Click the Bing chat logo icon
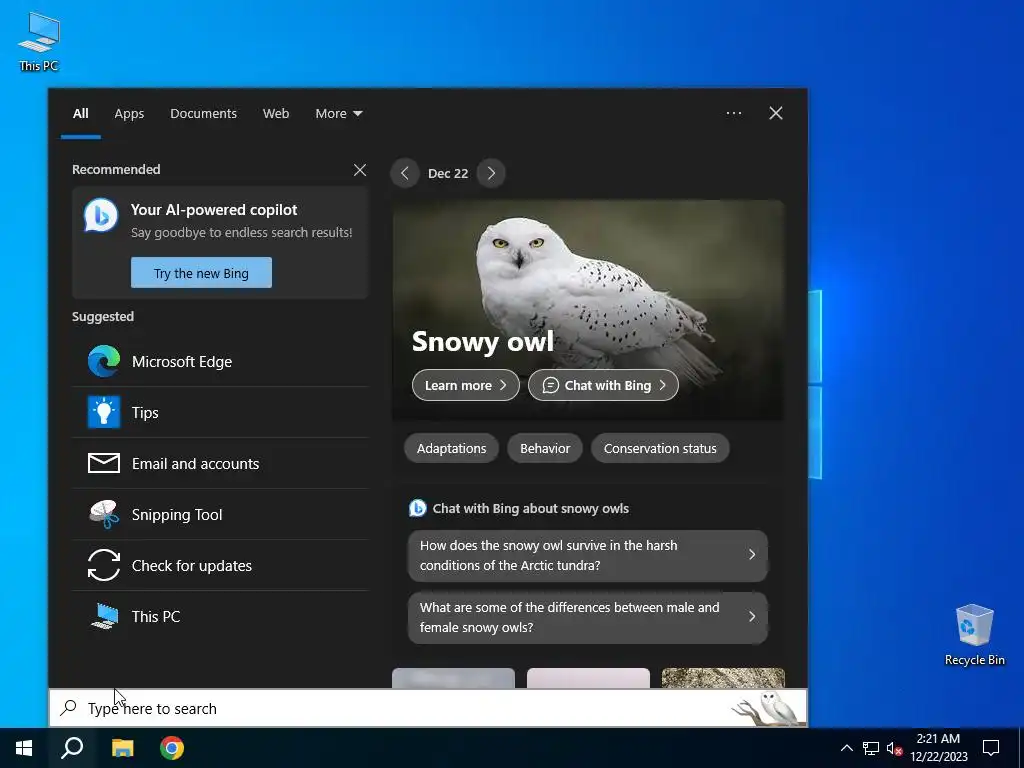Viewport: 1024px width, 768px height. pos(101,216)
